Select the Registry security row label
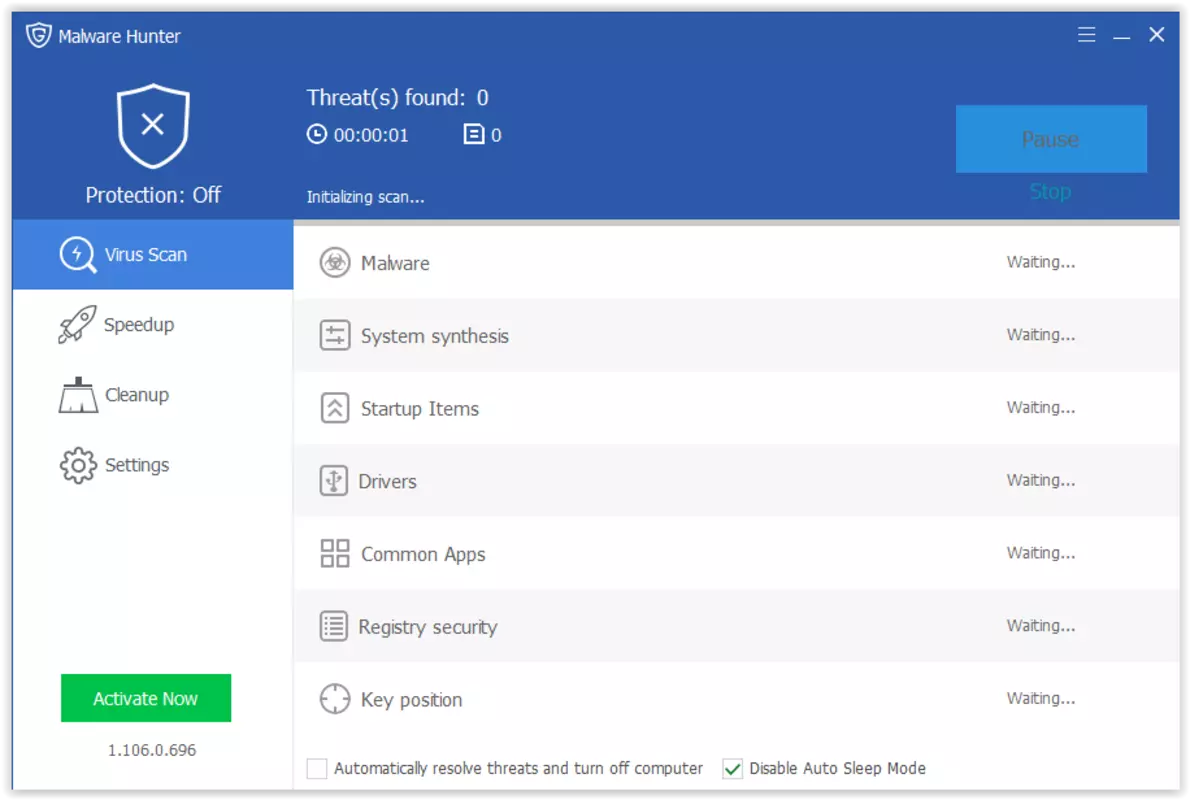The image size is (1190, 800). click(428, 628)
